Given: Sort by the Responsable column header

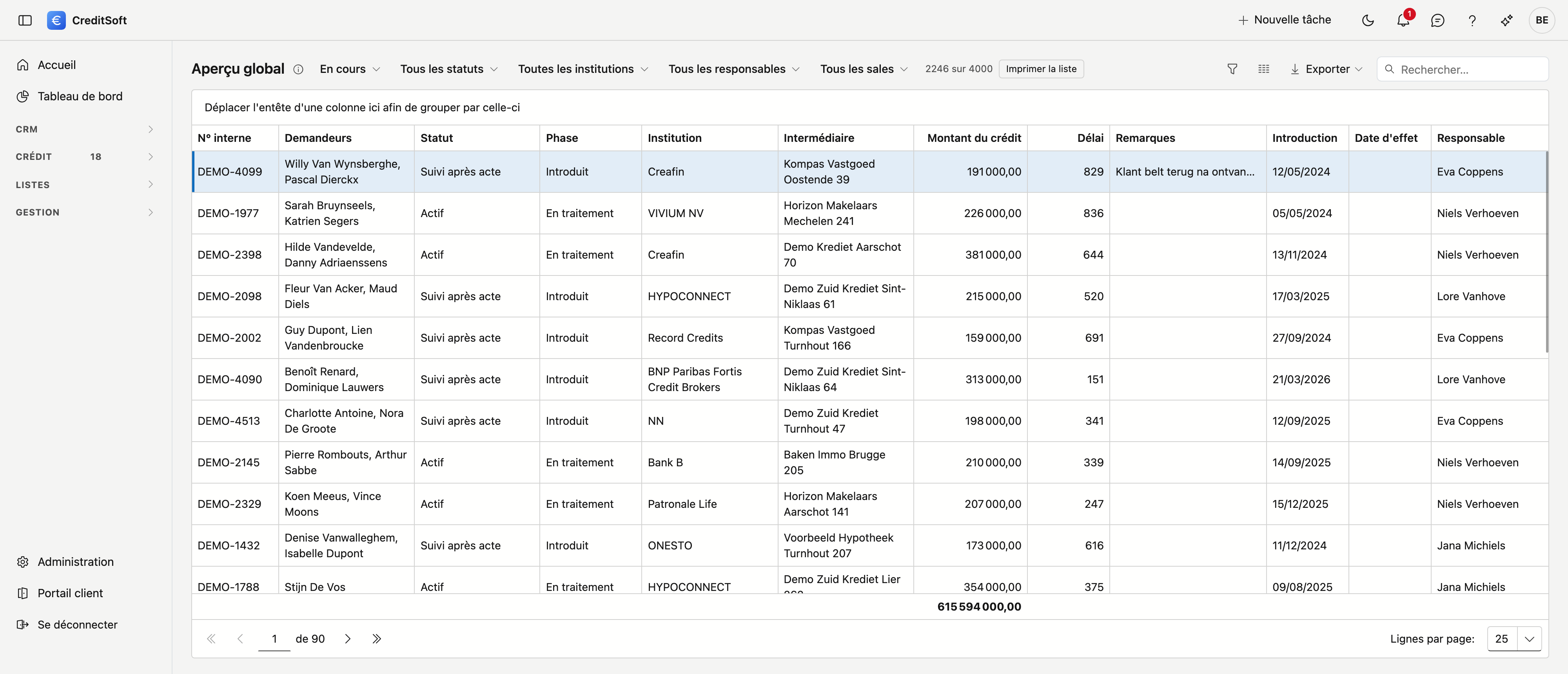Looking at the screenshot, I should point(1489,138).
